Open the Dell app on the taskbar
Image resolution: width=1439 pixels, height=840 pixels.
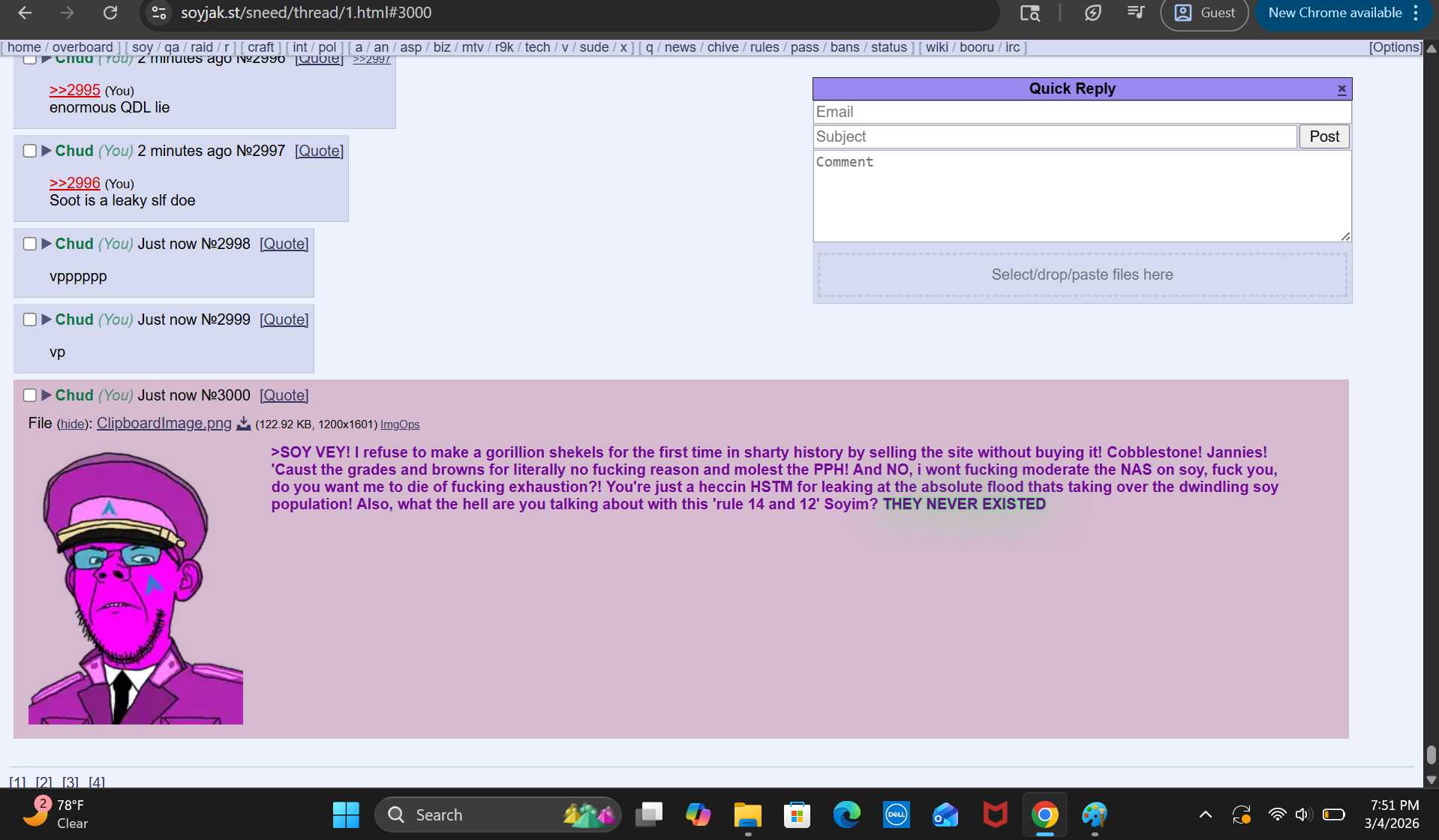[897, 814]
